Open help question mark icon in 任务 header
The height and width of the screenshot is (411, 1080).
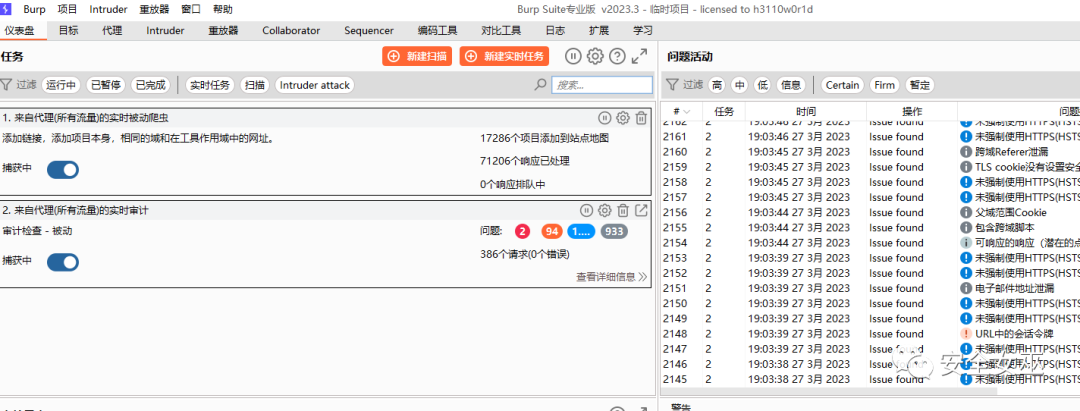click(618, 56)
